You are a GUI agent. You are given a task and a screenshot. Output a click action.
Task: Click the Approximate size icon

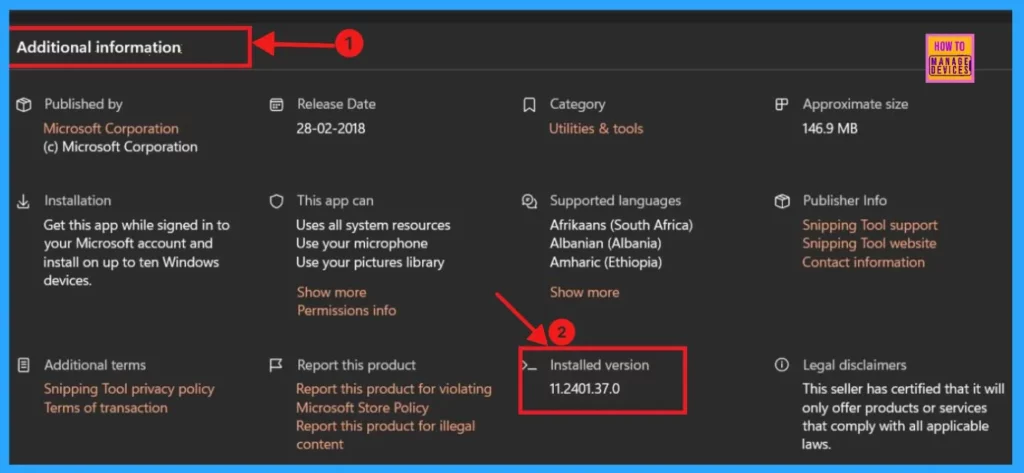pyautogui.click(x=782, y=105)
